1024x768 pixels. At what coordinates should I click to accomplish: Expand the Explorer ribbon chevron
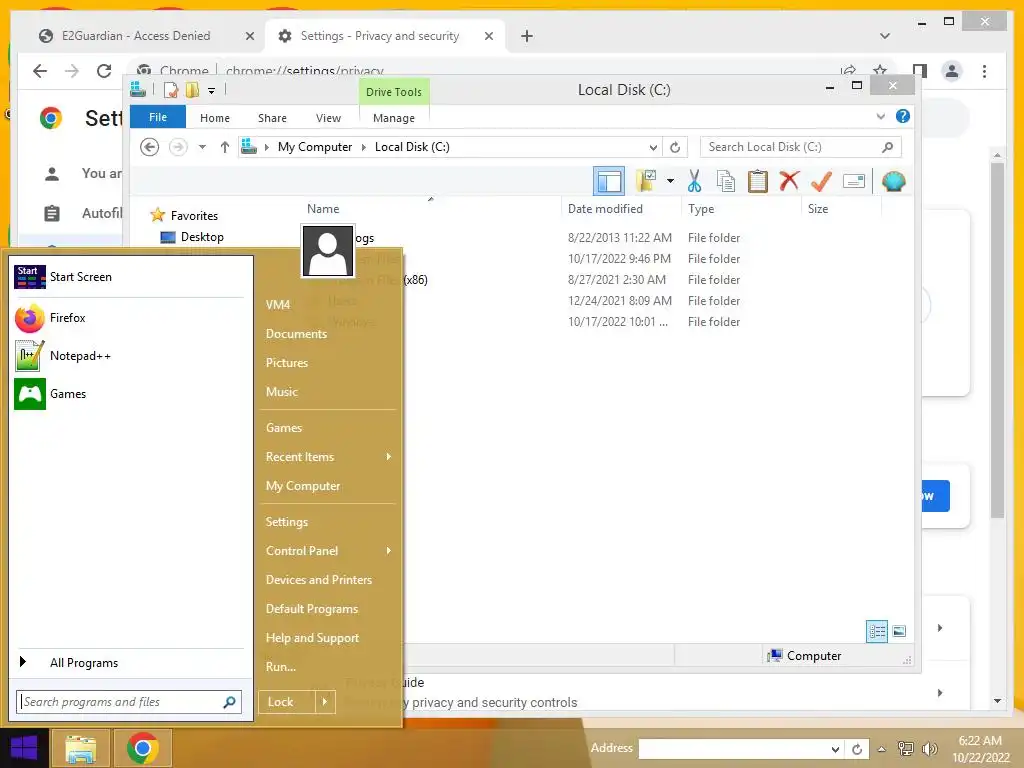(880, 116)
